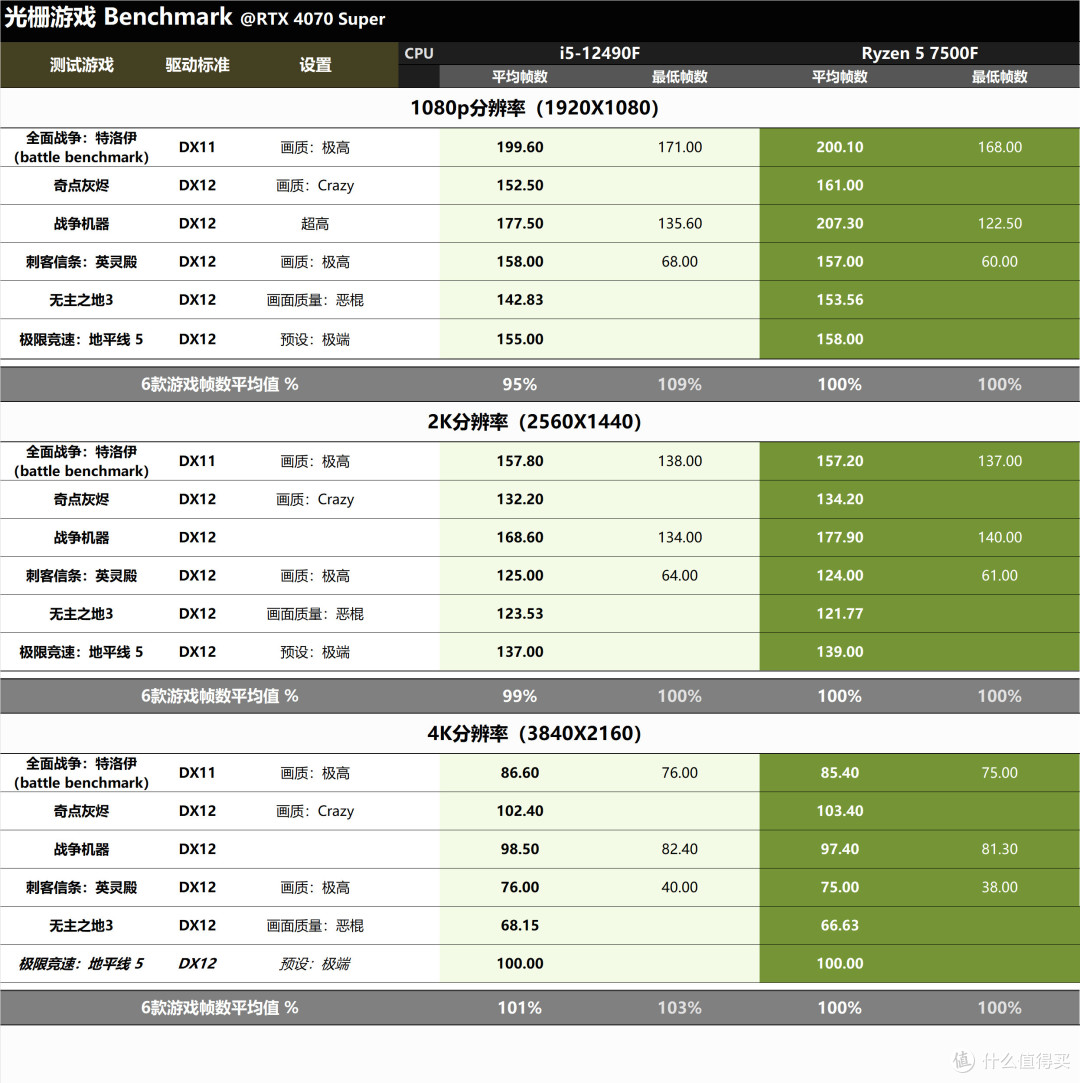This screenshot has width=1080, height=1083.
Task: Click the Ryzen 5 7500F CPU header
Action: (919, 53)
